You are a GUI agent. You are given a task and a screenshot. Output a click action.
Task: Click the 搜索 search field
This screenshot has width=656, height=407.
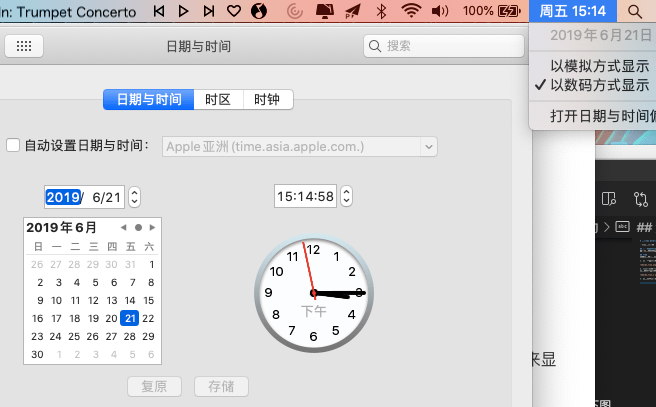tap(444, 46)
